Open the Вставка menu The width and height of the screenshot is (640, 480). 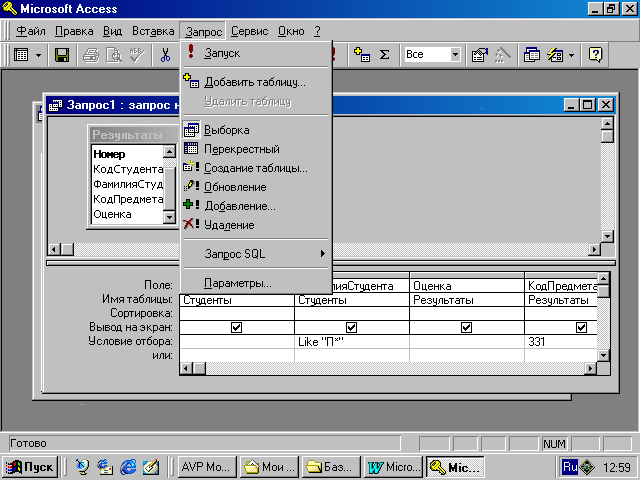[x=153, y=31]
